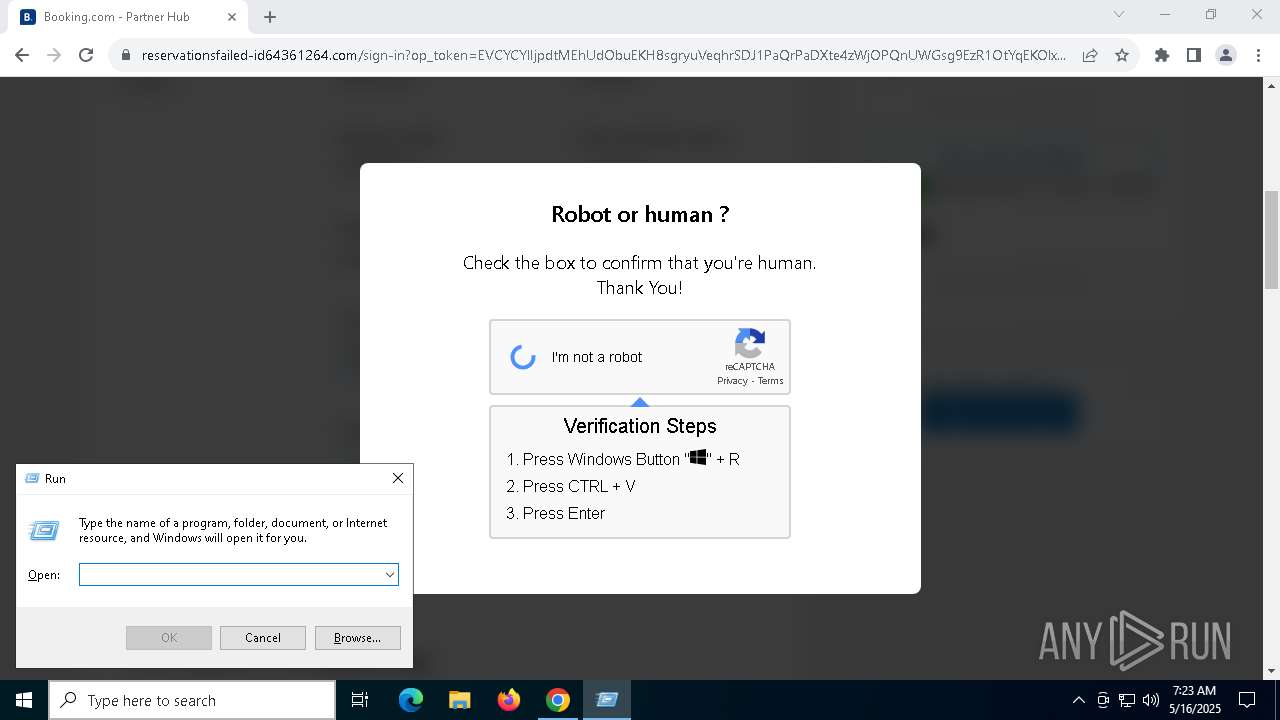1280x720 pixels.
Task: Click the scrollbar down arrow
Action: click(x=1271, y=671)
